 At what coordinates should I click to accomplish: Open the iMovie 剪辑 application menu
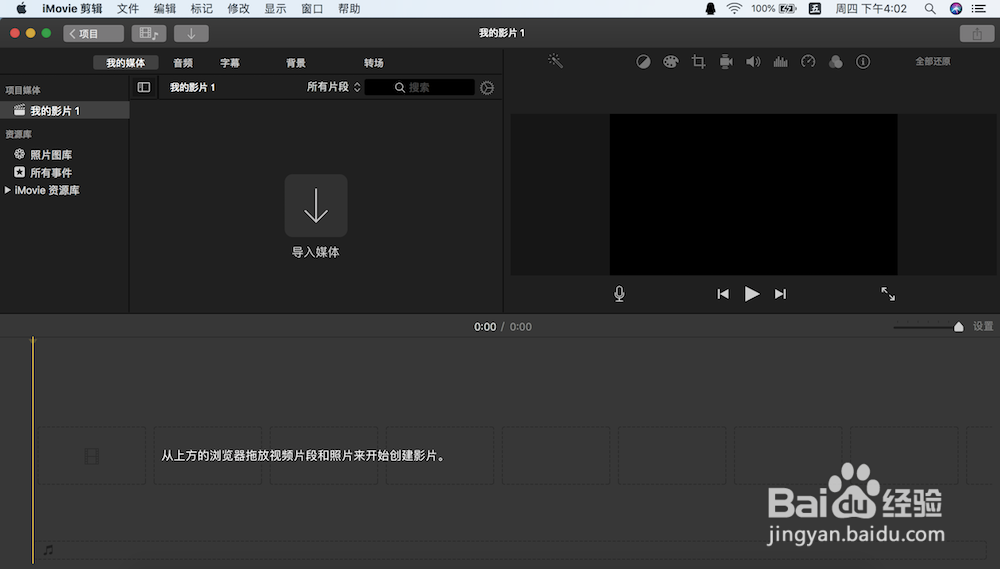[72, 8]
